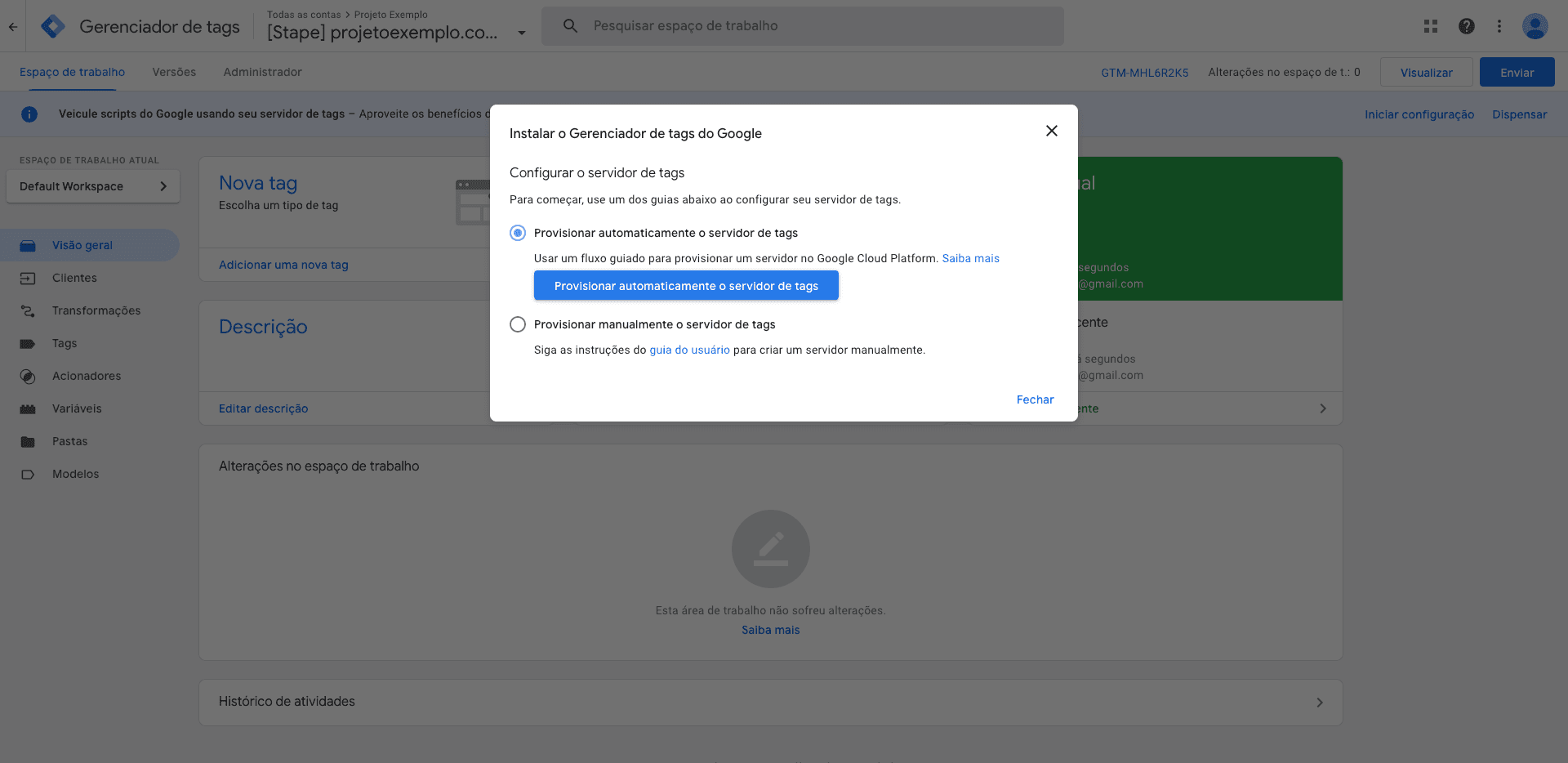Click Iniciar configuração in the banner

(x=1419, y=114)
